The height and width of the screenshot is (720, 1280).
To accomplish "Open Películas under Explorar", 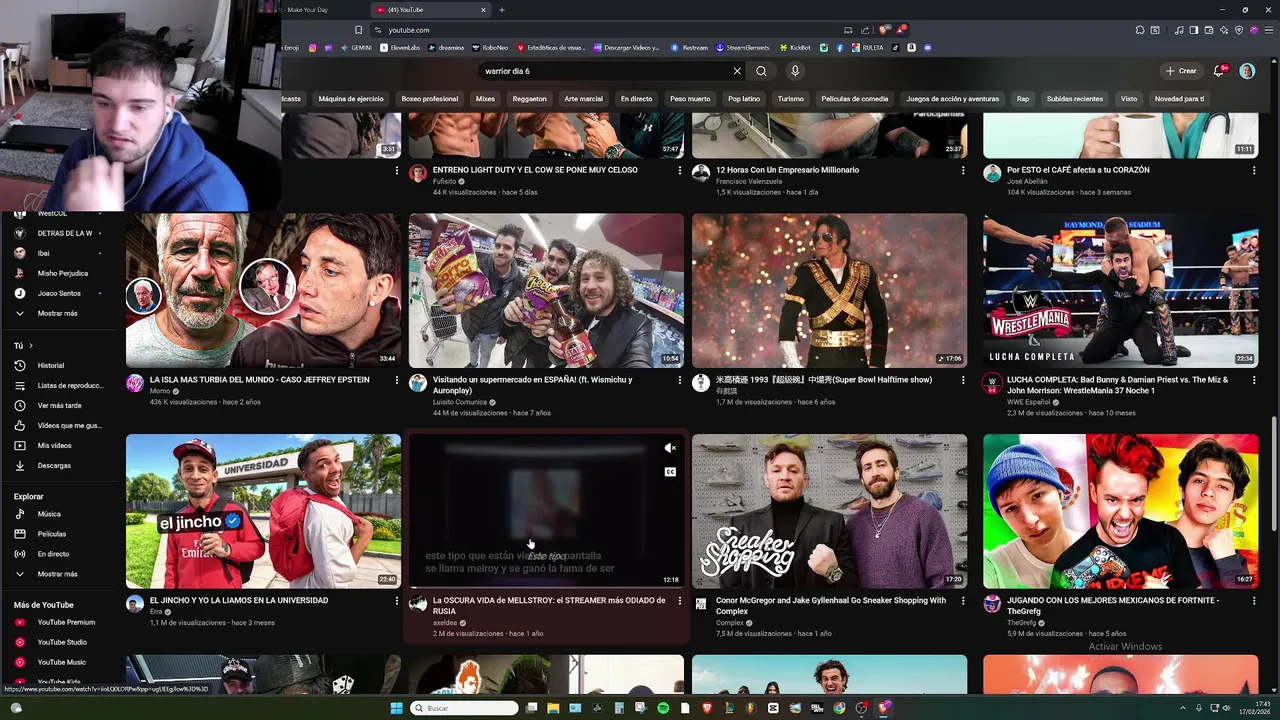I will coord(58,534).
